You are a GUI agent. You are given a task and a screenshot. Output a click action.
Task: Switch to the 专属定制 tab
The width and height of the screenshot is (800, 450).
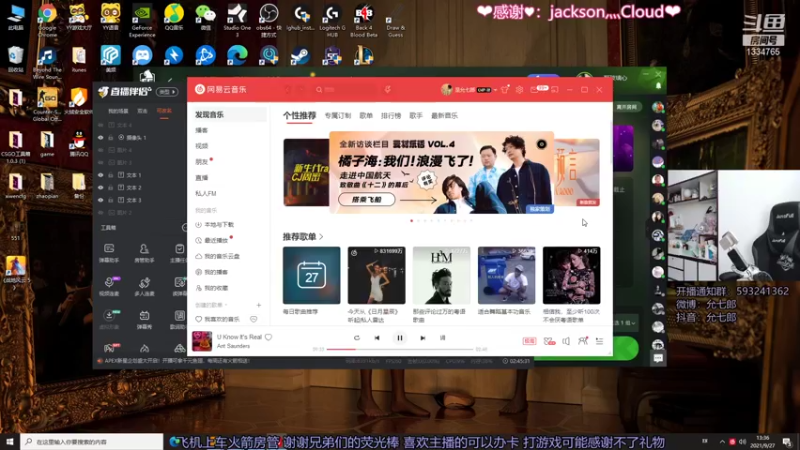pos(338,116)
